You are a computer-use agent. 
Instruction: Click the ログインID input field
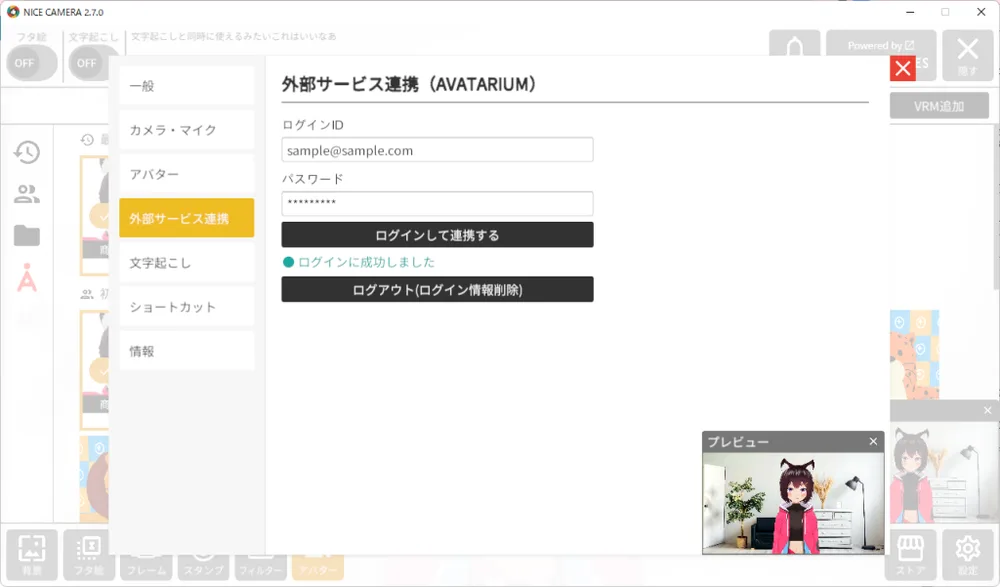tap(438, 150)
